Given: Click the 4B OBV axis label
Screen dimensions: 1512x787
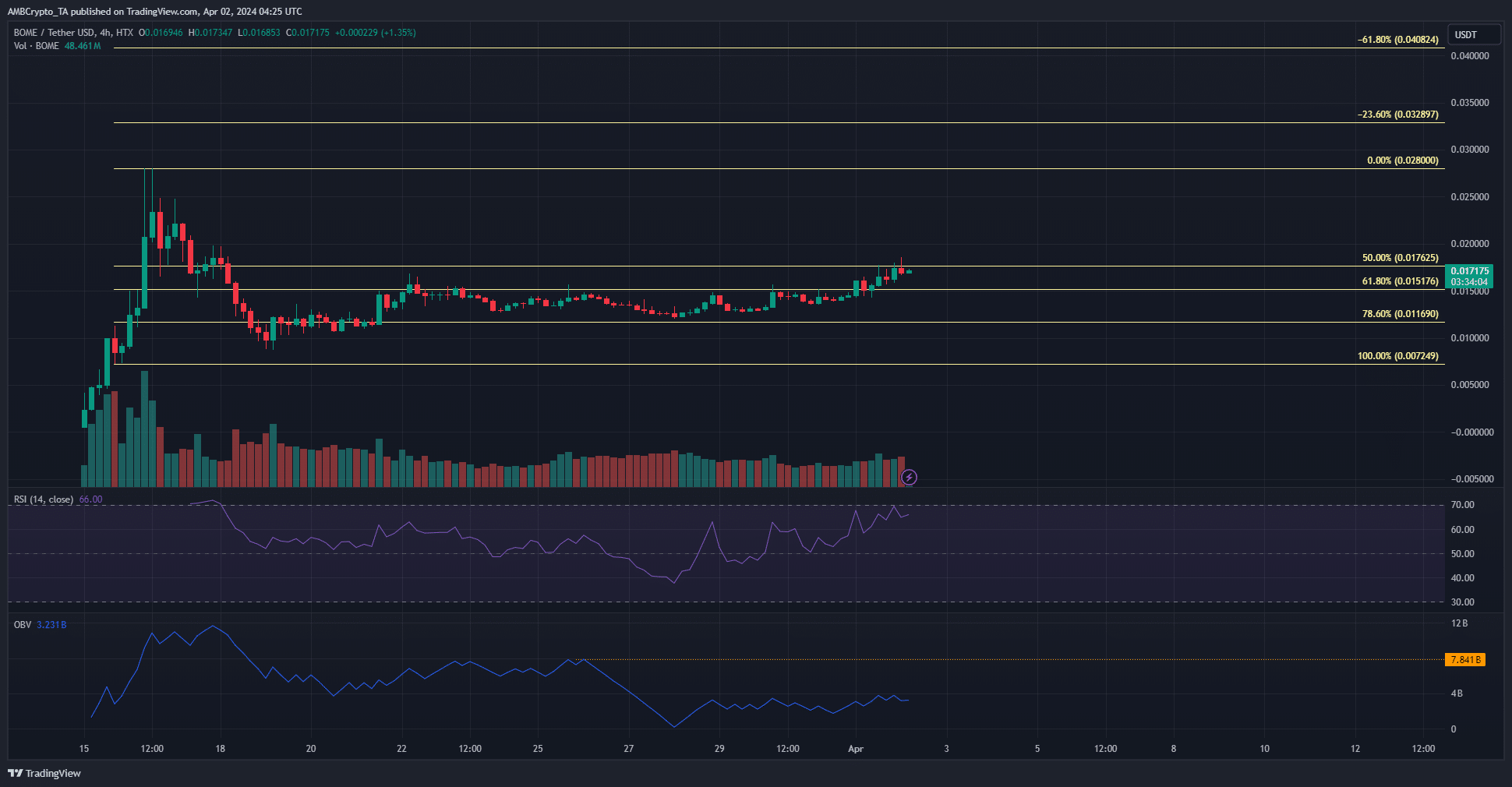Looking at the screenshot, I should coord(1457,693).
